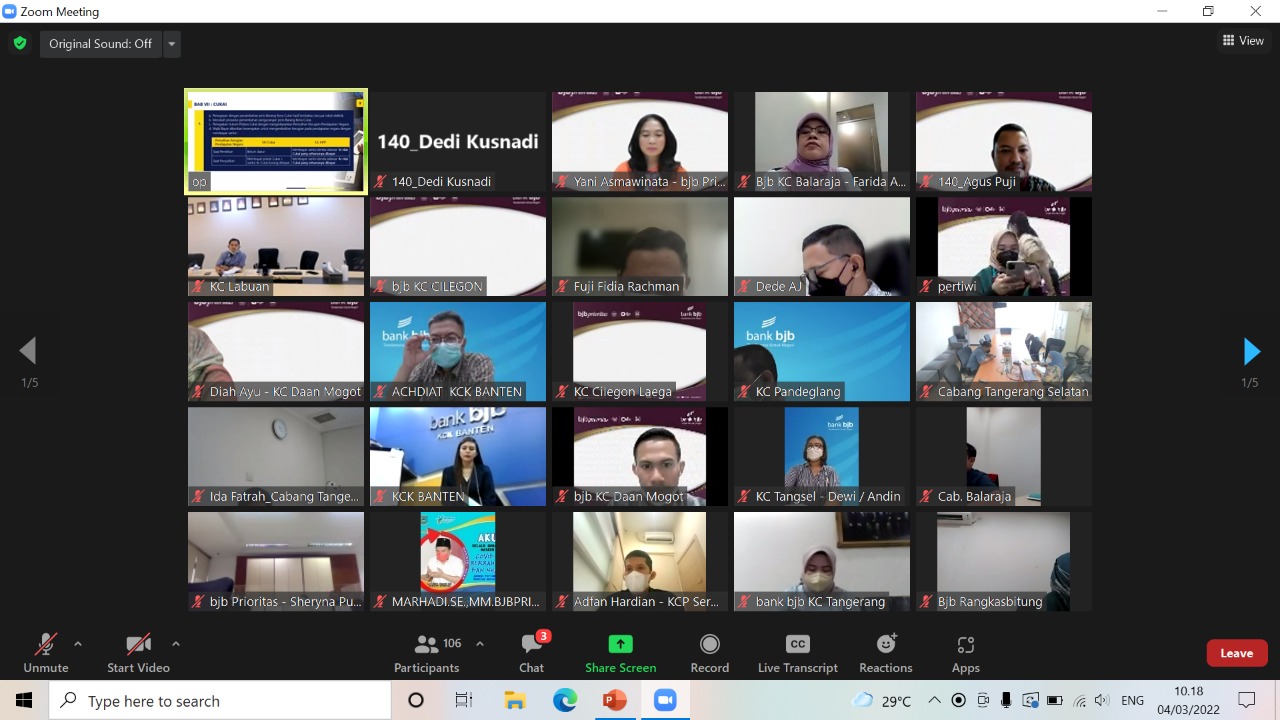Expand the Original Sound dropdown arrow
This screenshot has height=720, width=1280.
click(172, 44)
